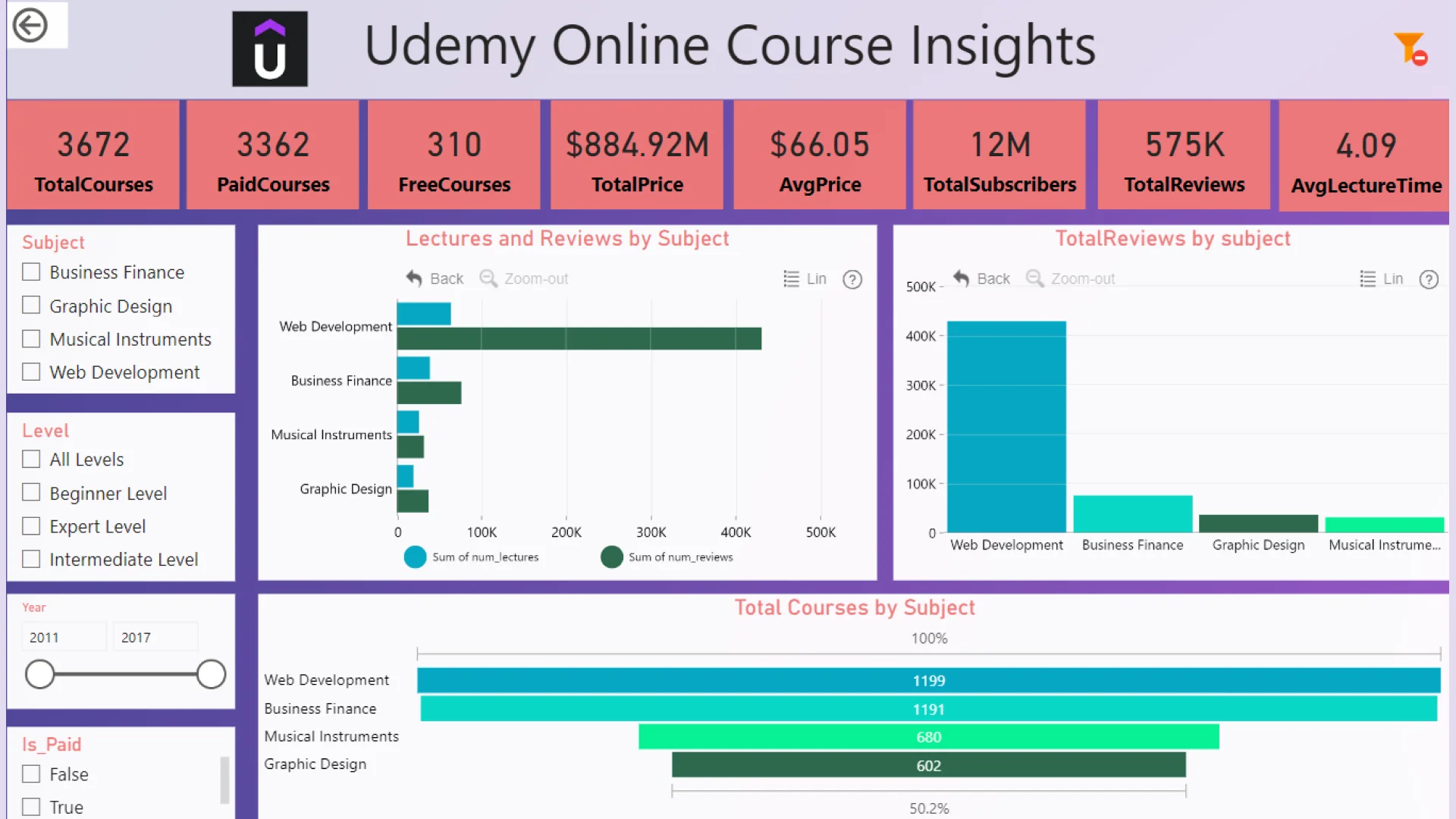
Task: Click the 1199 Web Development funnel bar
Action: coord(928,680)
